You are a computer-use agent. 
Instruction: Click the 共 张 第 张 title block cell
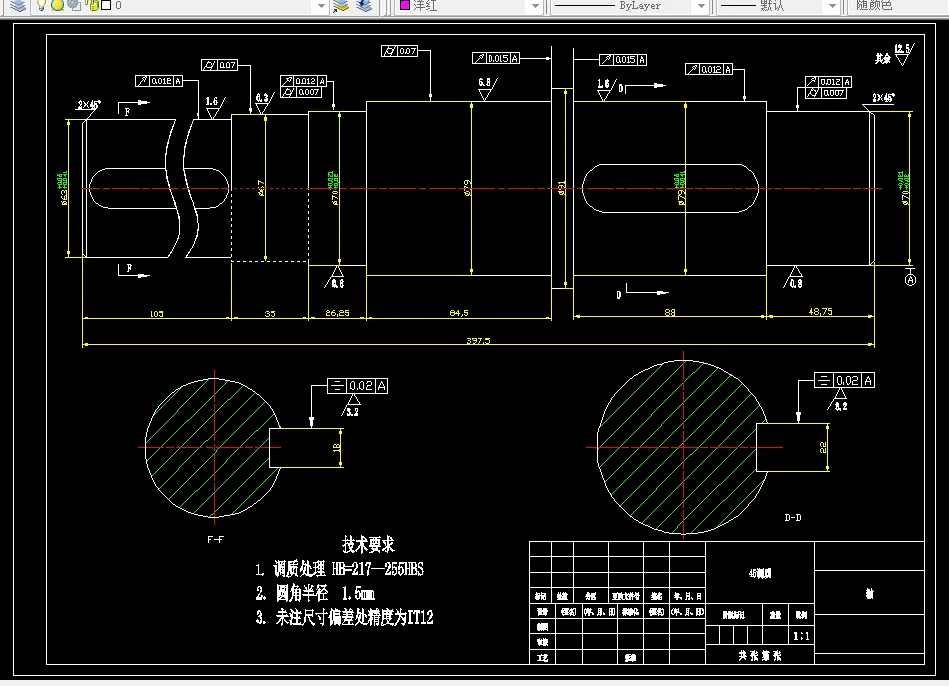(x=760, y=655)
